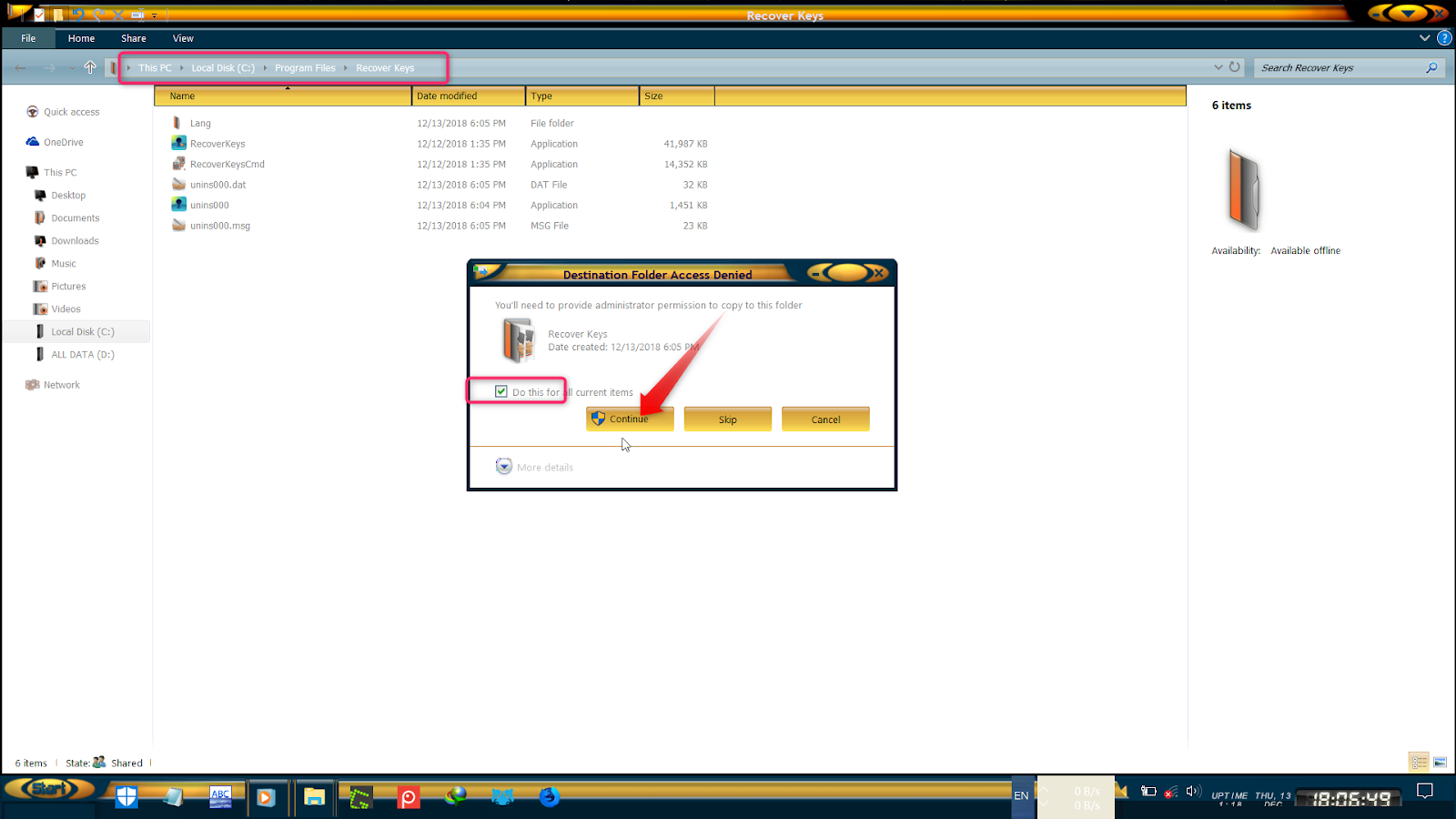Image resolution: width=1456 pixels, height=819 pixels.
Task: Switch to the Home ribbon tab
Action: point(81,38)
